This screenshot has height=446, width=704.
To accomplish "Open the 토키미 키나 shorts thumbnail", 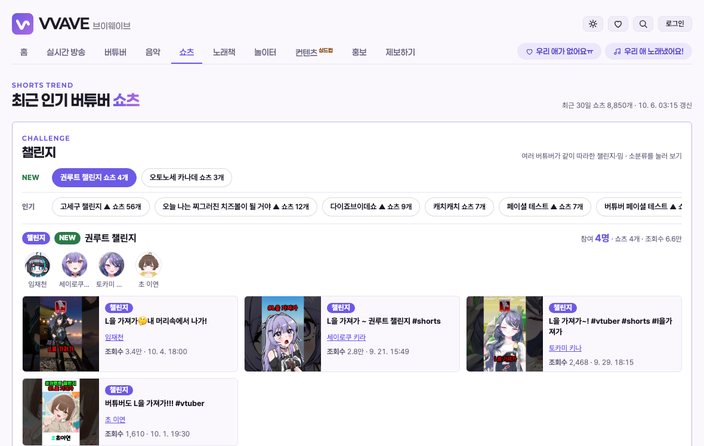I will click(x=505, y=334).
